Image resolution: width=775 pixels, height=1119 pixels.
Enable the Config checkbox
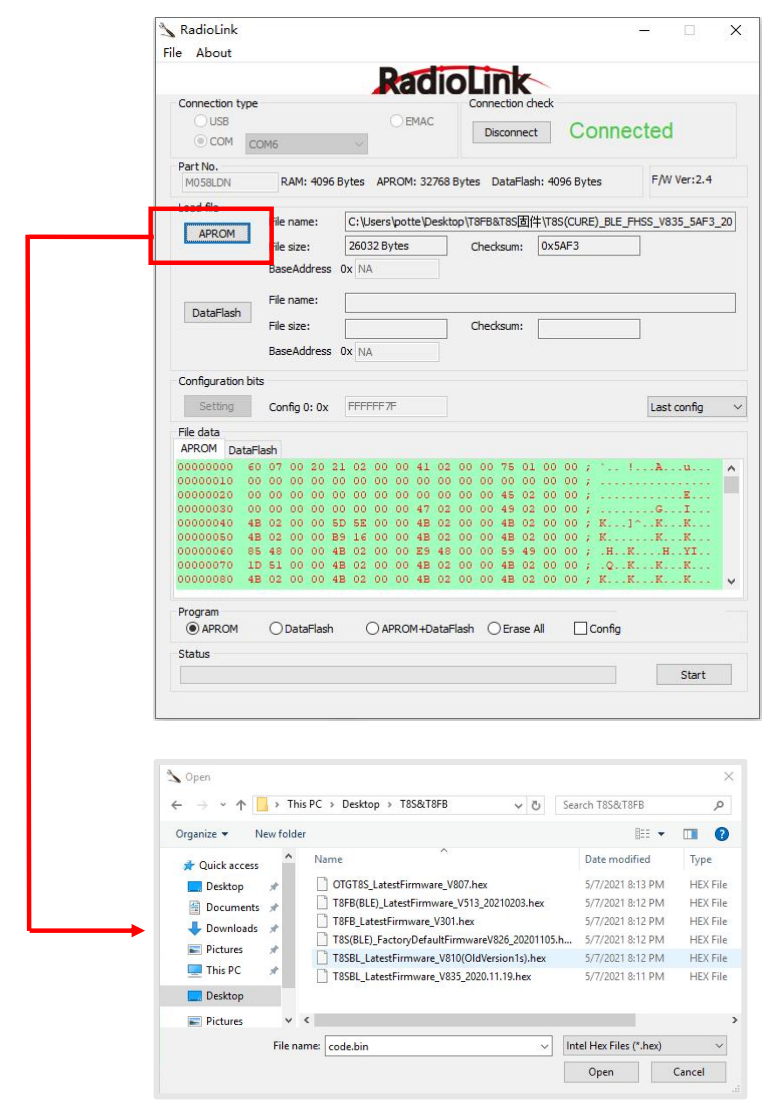pyautogui.click(x=580, y=629)
